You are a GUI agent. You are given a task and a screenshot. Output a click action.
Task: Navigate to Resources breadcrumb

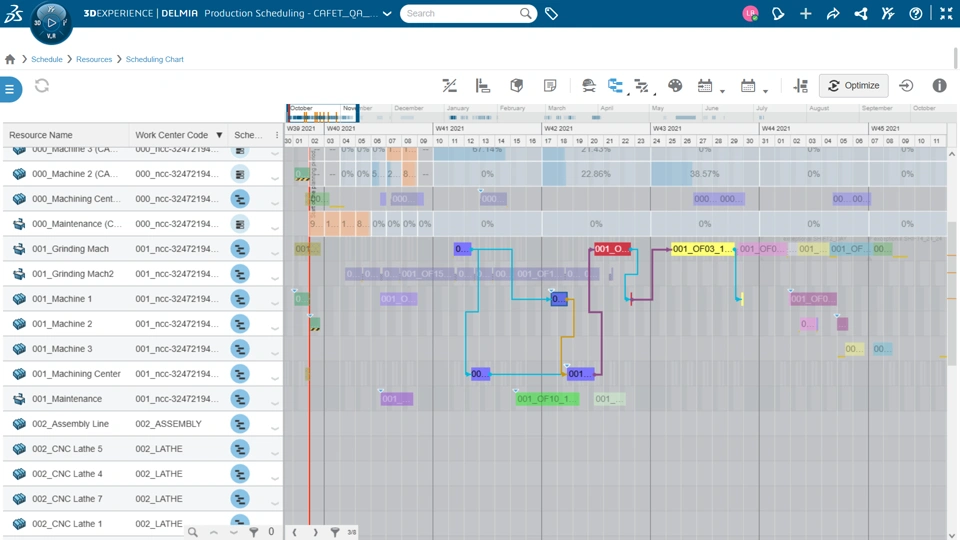tap(94, 59)
